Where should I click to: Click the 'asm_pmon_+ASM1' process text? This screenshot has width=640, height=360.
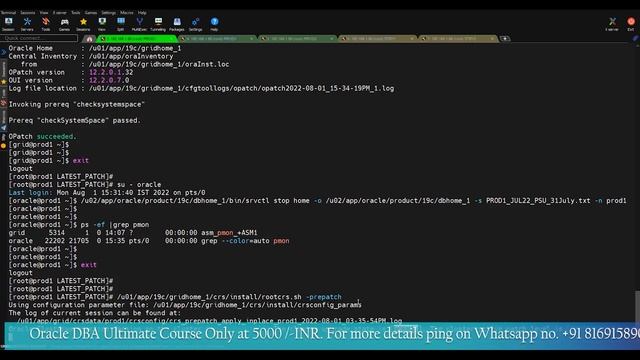(x=229, y=233)
